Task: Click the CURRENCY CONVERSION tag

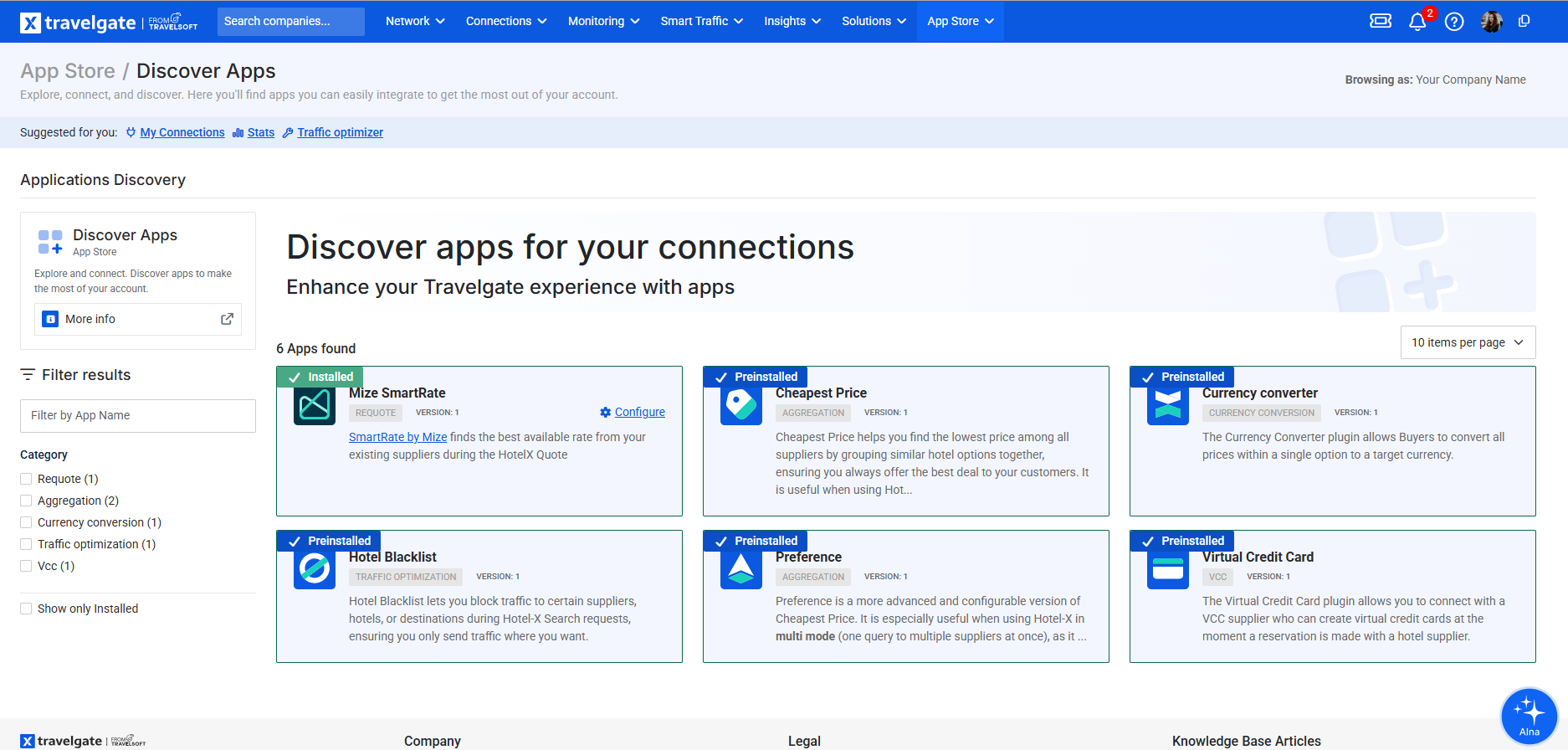Action: (x=1262, y=413)
